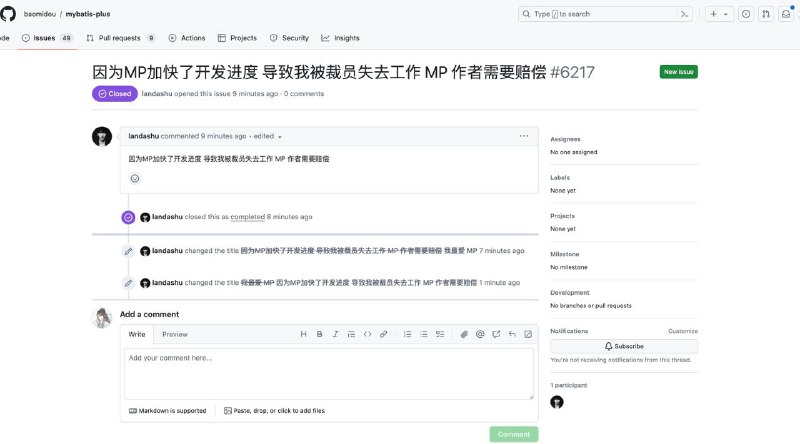This screenshot has width=800, height=444.
Task: Open the notifications inbox icon
Action: [x=786, y=14]
